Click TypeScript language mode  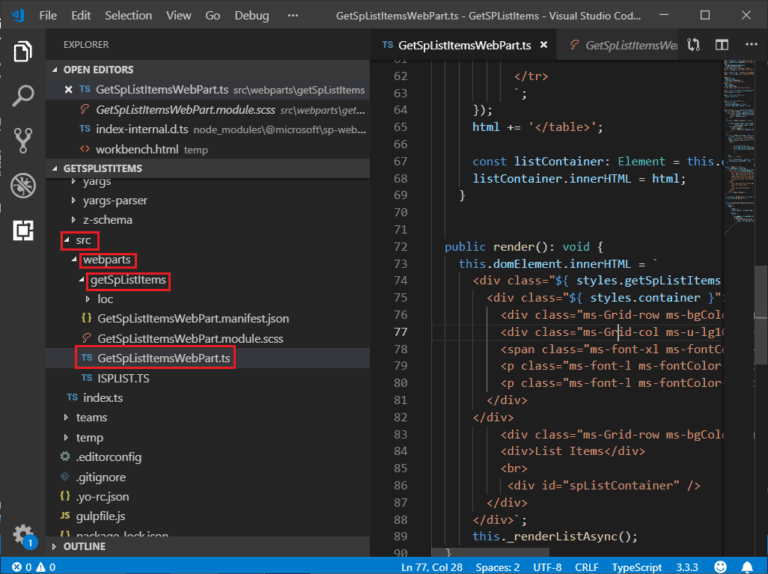(636, 567)
